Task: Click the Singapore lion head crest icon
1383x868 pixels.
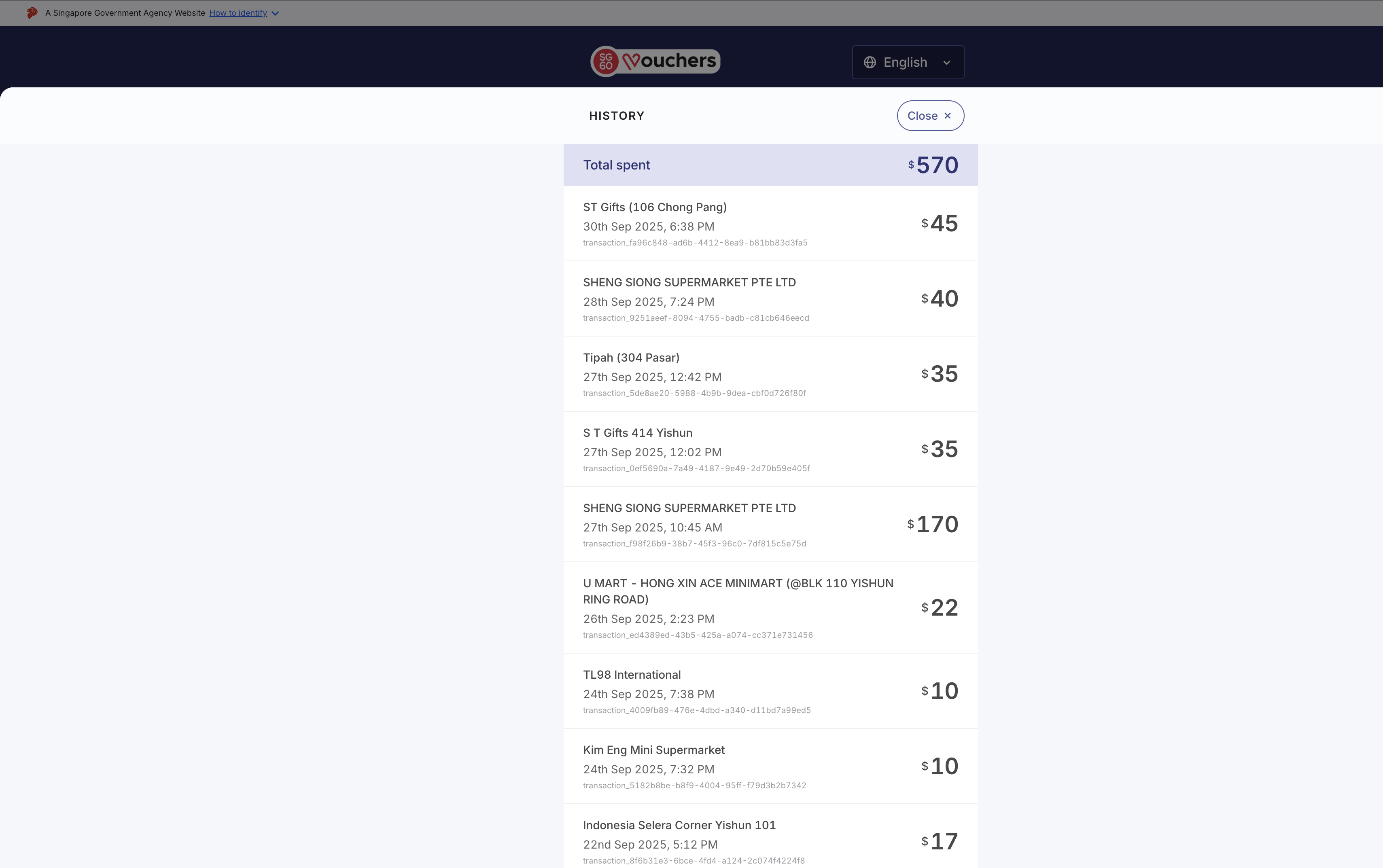Action: [x=32, y=13]
